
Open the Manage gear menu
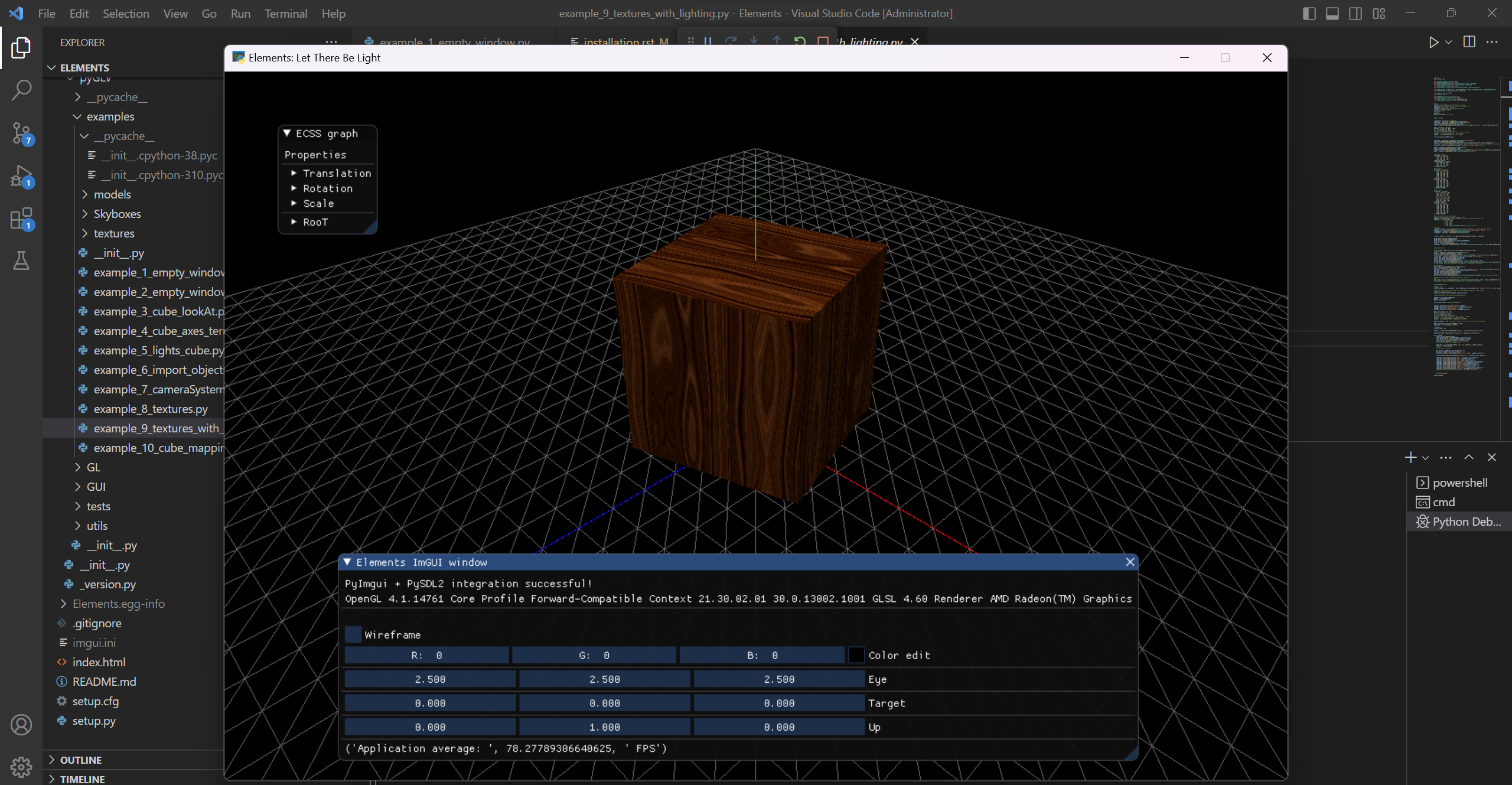coord(21,767)
